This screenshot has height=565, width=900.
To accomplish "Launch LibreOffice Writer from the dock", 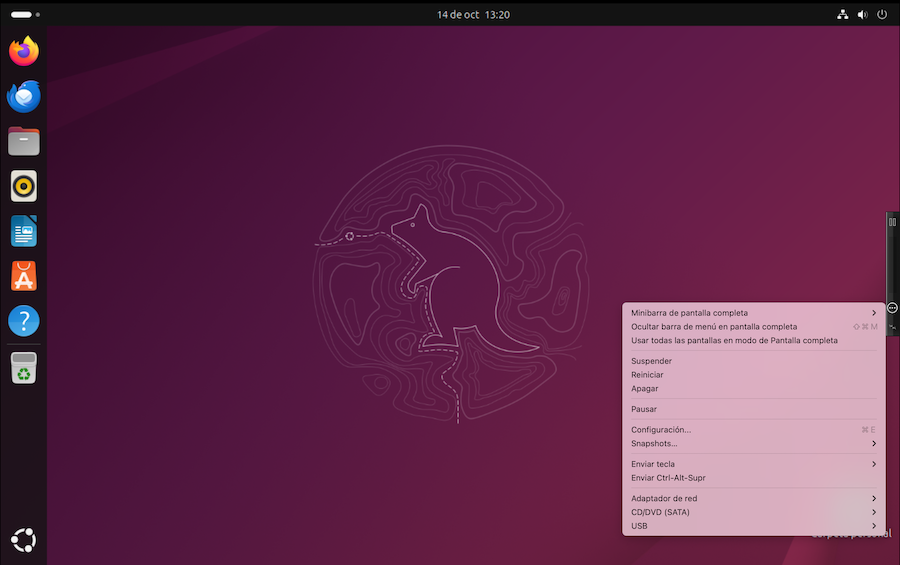I will tap(24, 231).
